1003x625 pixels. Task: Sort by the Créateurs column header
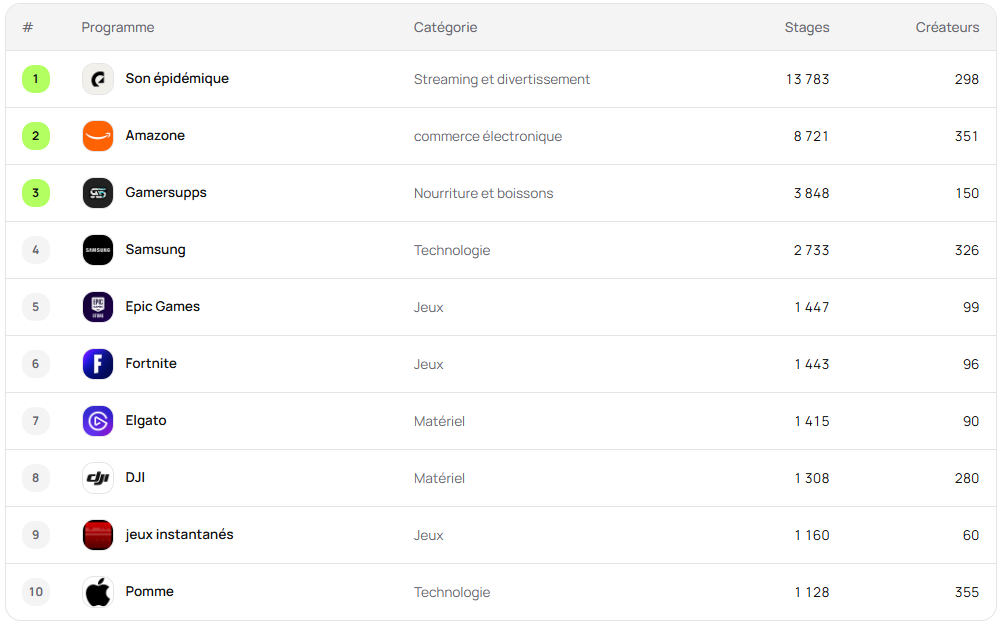(947, 28)
